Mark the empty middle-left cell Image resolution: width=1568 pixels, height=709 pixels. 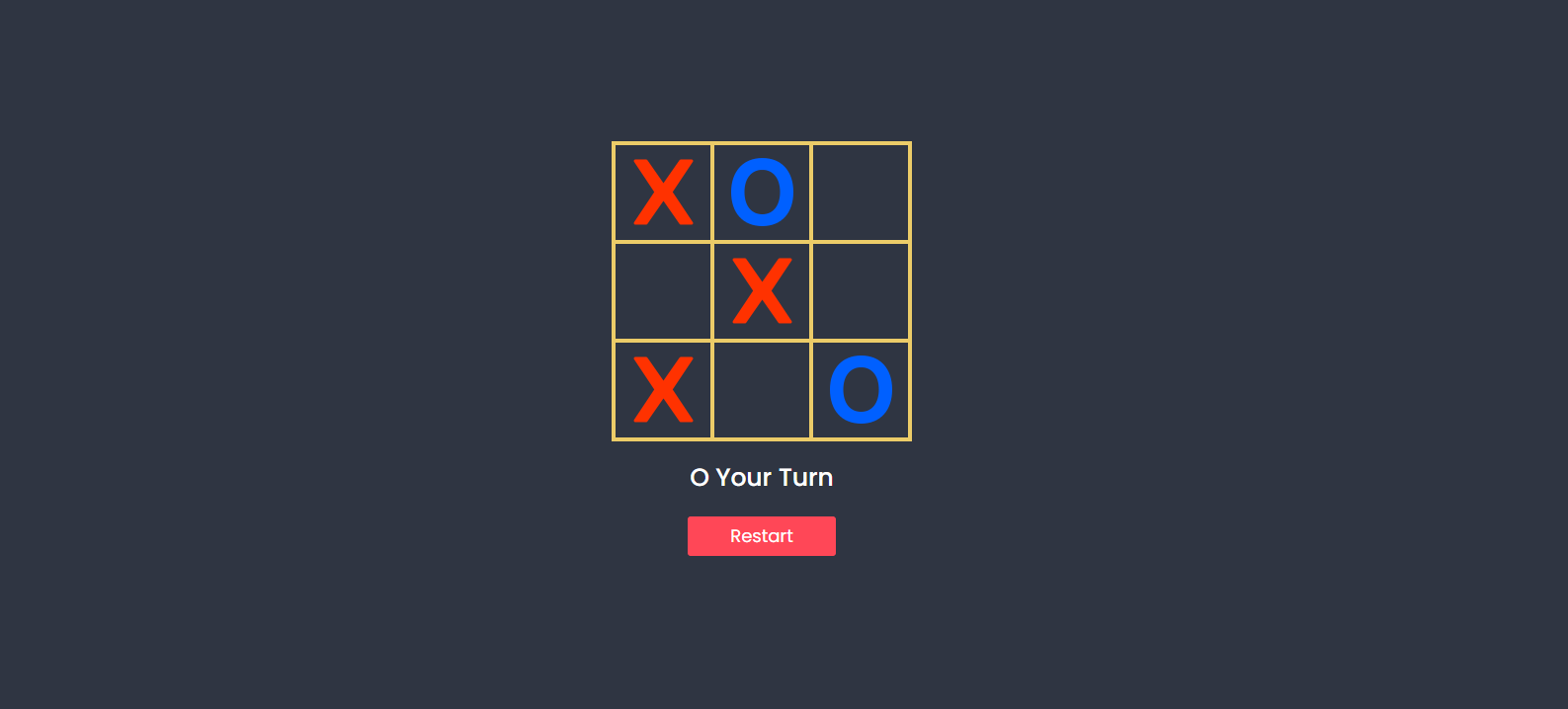(x=663, y=291)
